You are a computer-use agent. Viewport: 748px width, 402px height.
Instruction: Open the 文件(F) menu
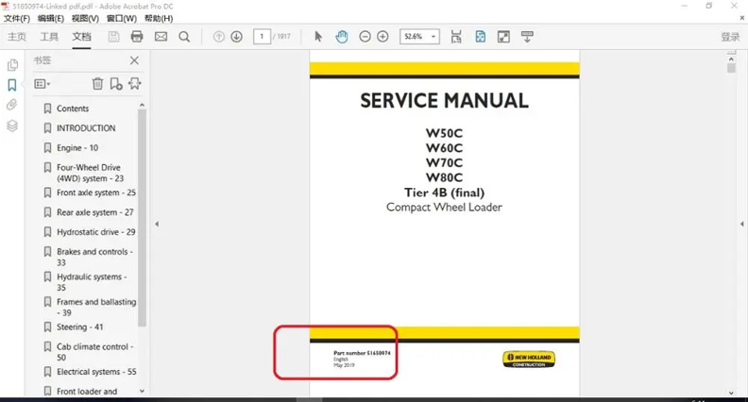(17, 19)
